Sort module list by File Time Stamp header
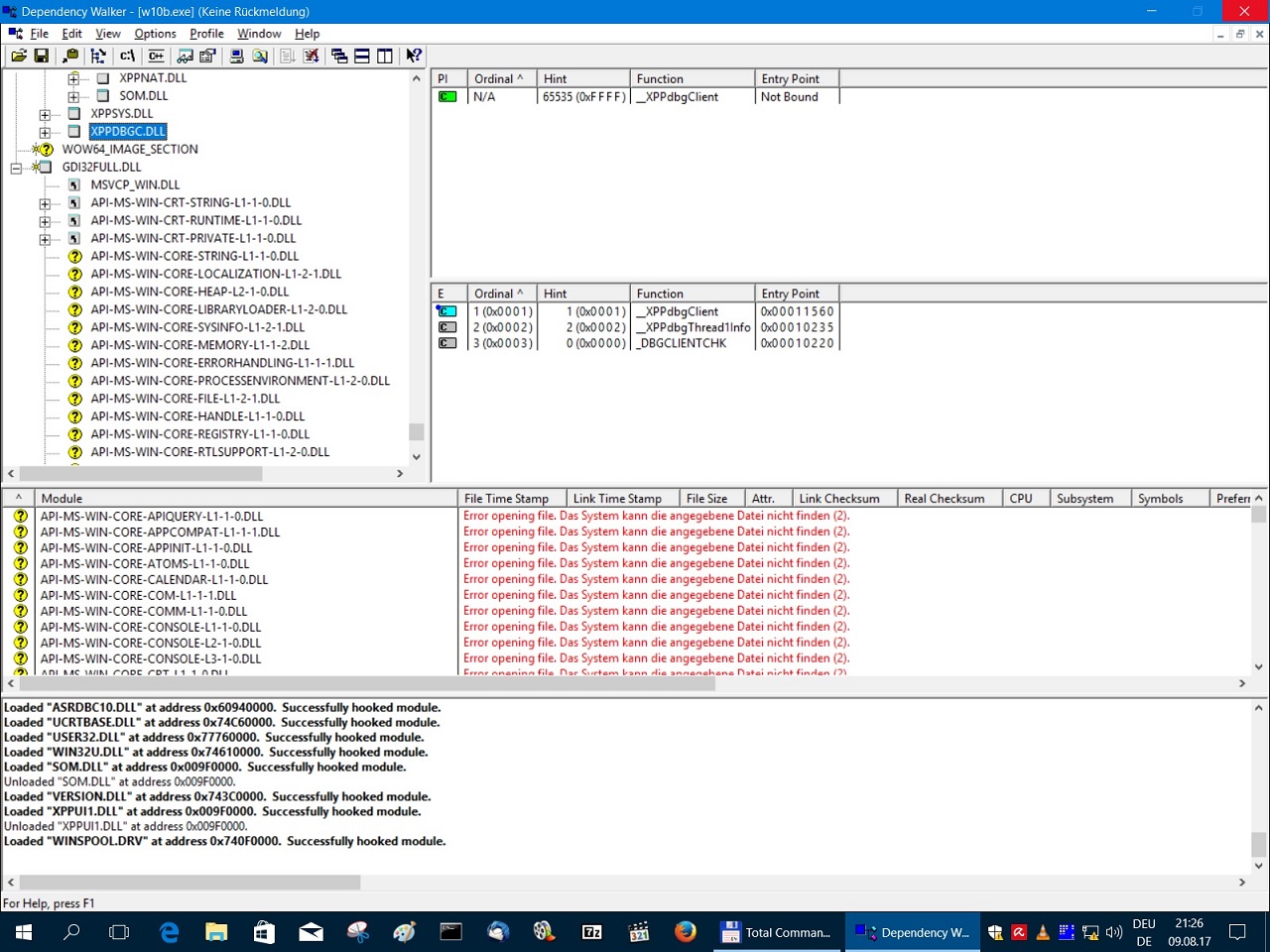The image size is (1270, 952). (512, 499)
